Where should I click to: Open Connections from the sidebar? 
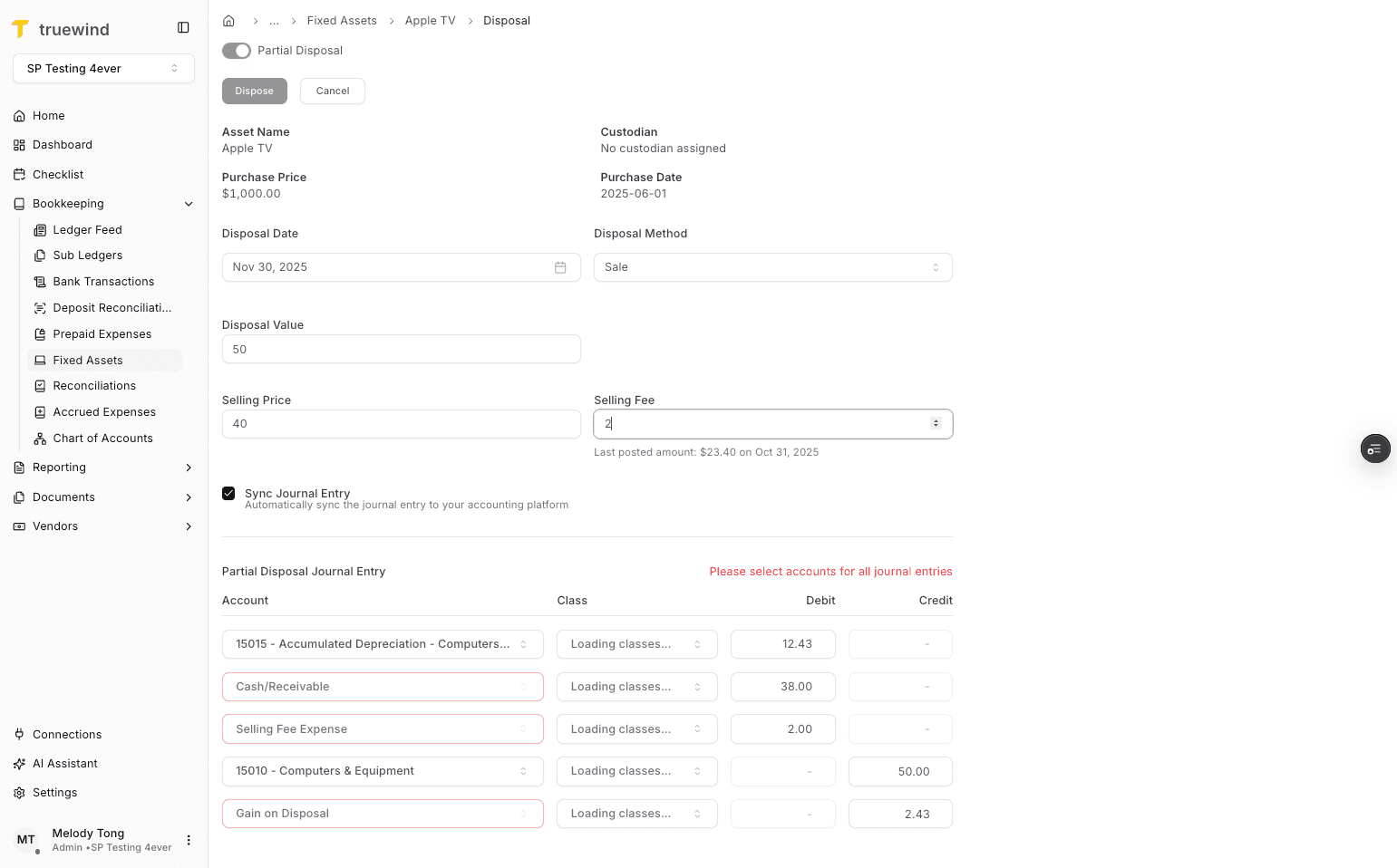point(66,734)
